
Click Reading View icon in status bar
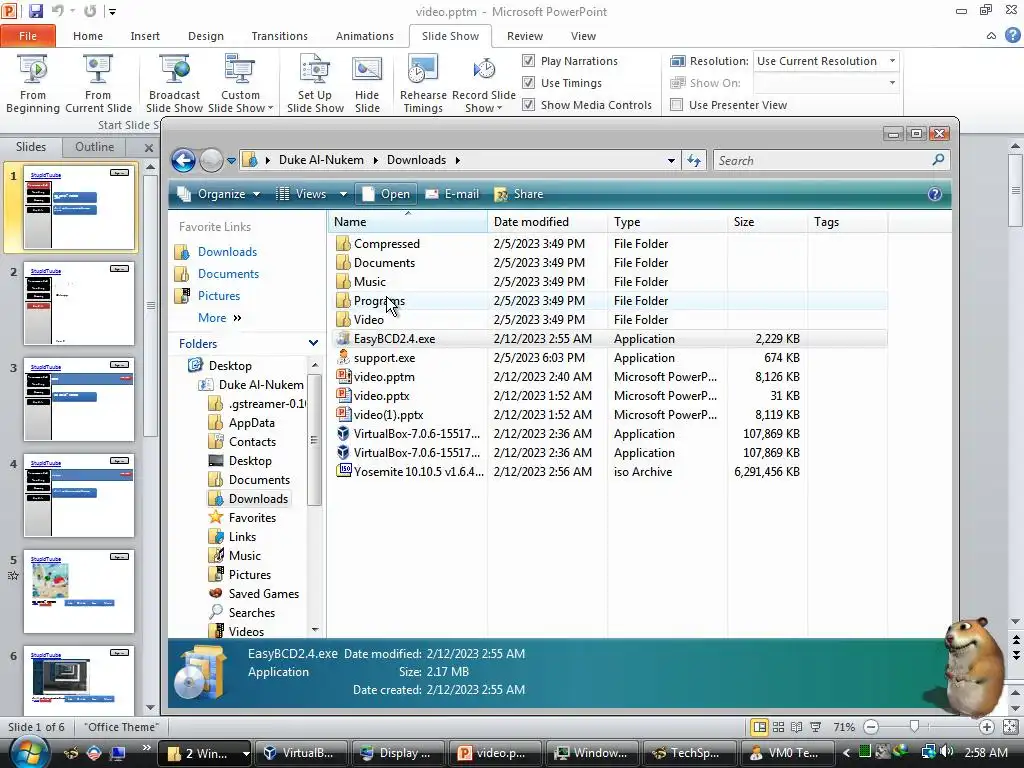(797, 727)
